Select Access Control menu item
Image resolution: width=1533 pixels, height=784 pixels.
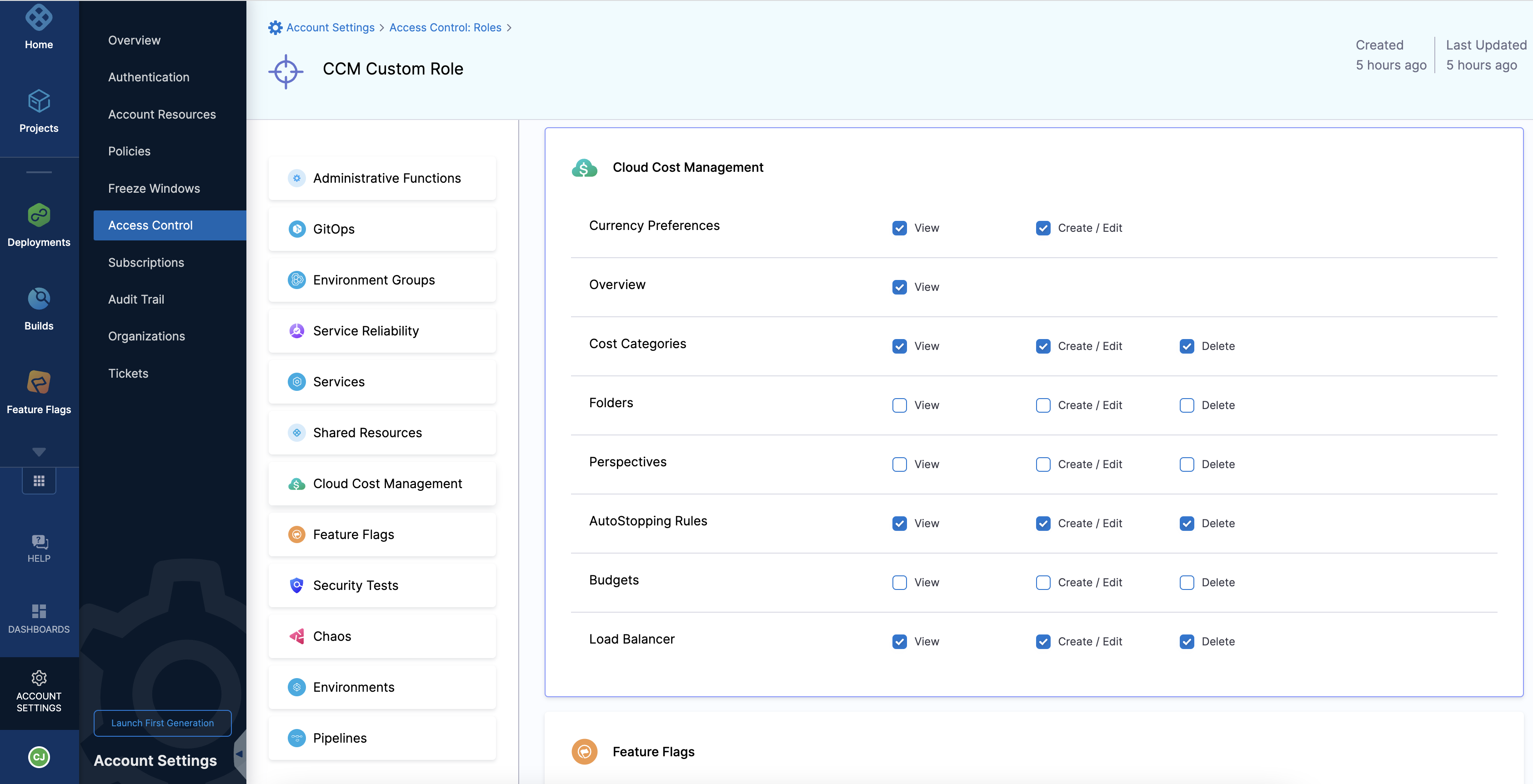coord(150,225)
